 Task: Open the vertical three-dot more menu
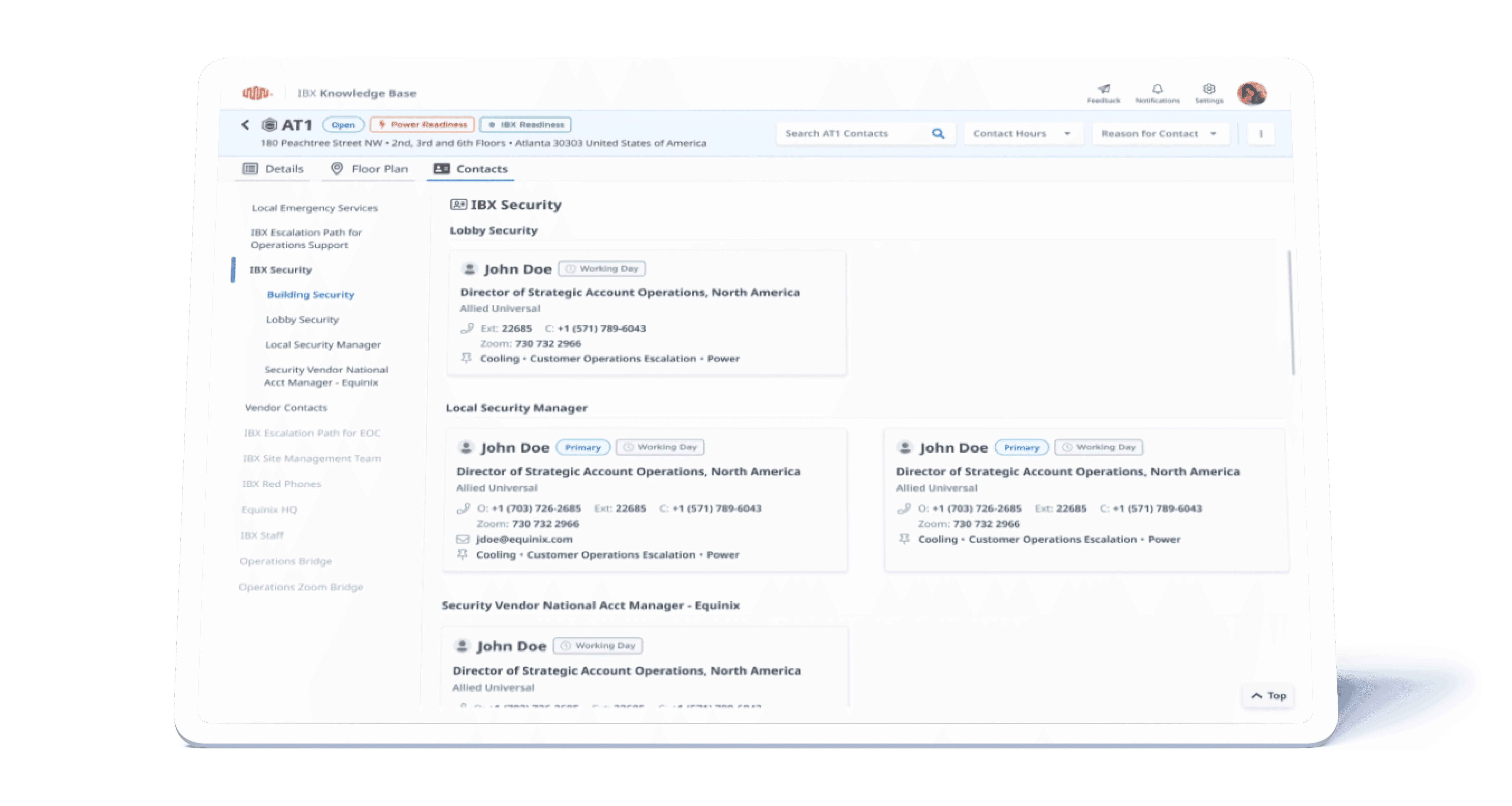pyautogui.click(x=1261, y=134)
